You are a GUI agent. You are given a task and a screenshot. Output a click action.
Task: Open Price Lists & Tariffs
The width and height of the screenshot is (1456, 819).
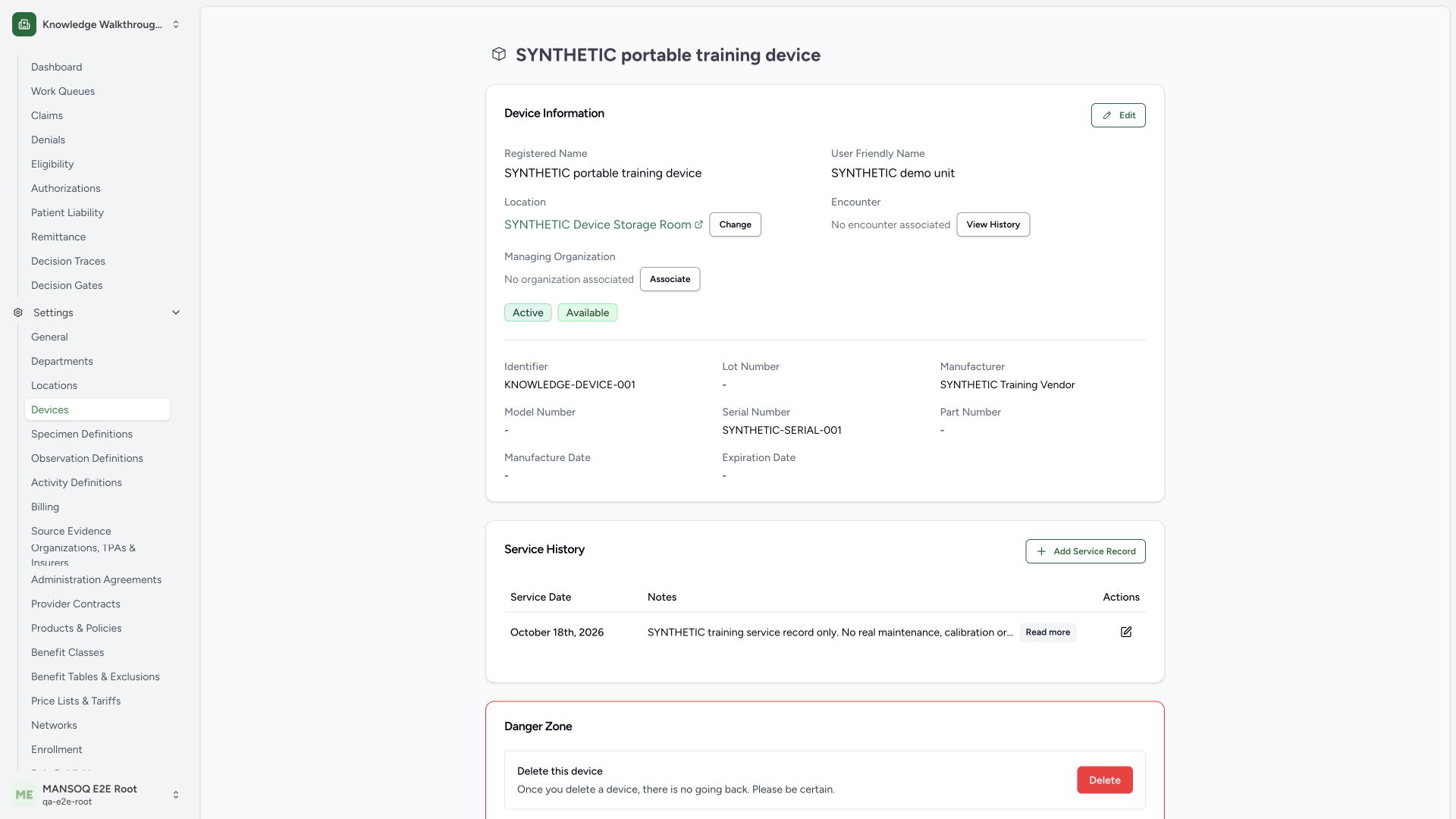[76, 701]
